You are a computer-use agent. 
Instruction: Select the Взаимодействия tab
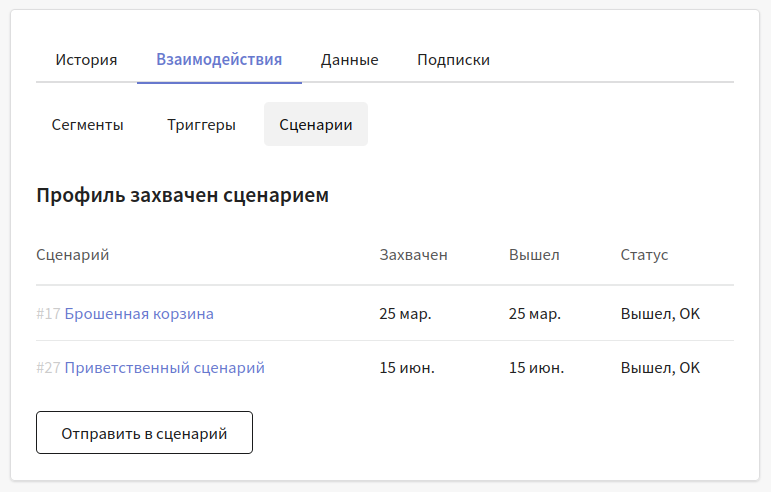[x=219, y=60]
